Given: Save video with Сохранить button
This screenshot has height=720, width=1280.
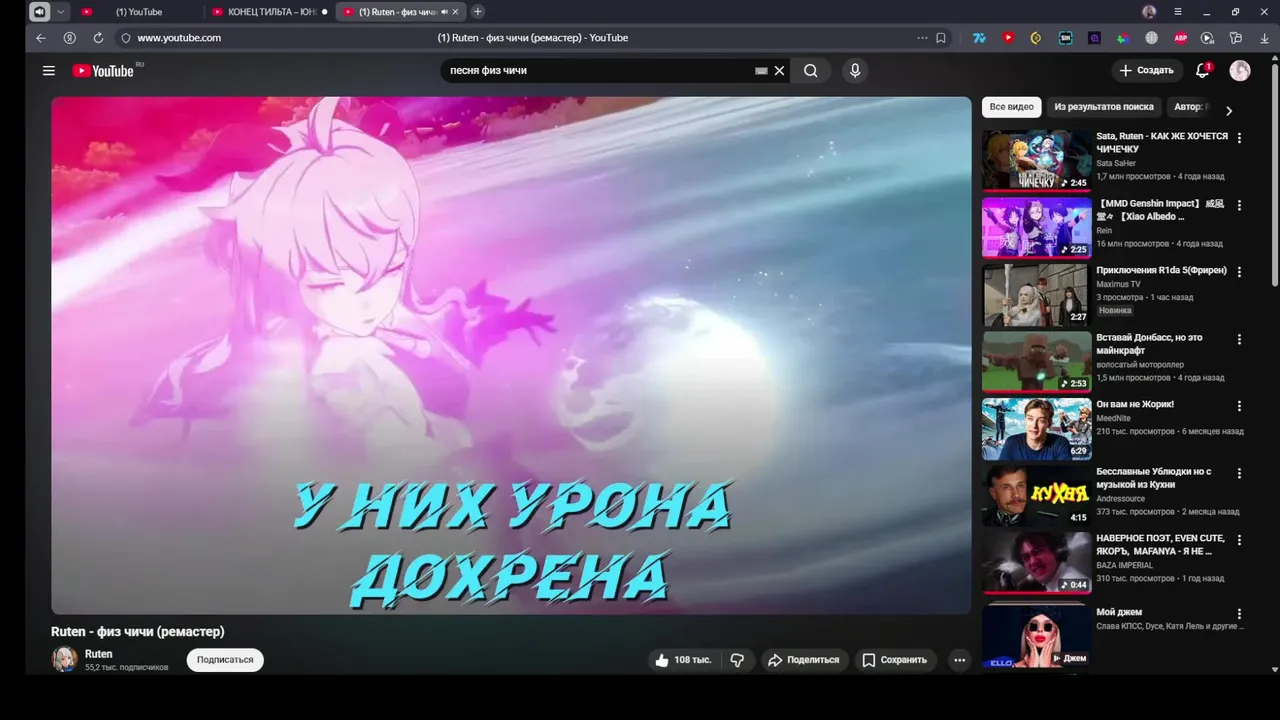Looking at the screenshot, I should 895,660.
